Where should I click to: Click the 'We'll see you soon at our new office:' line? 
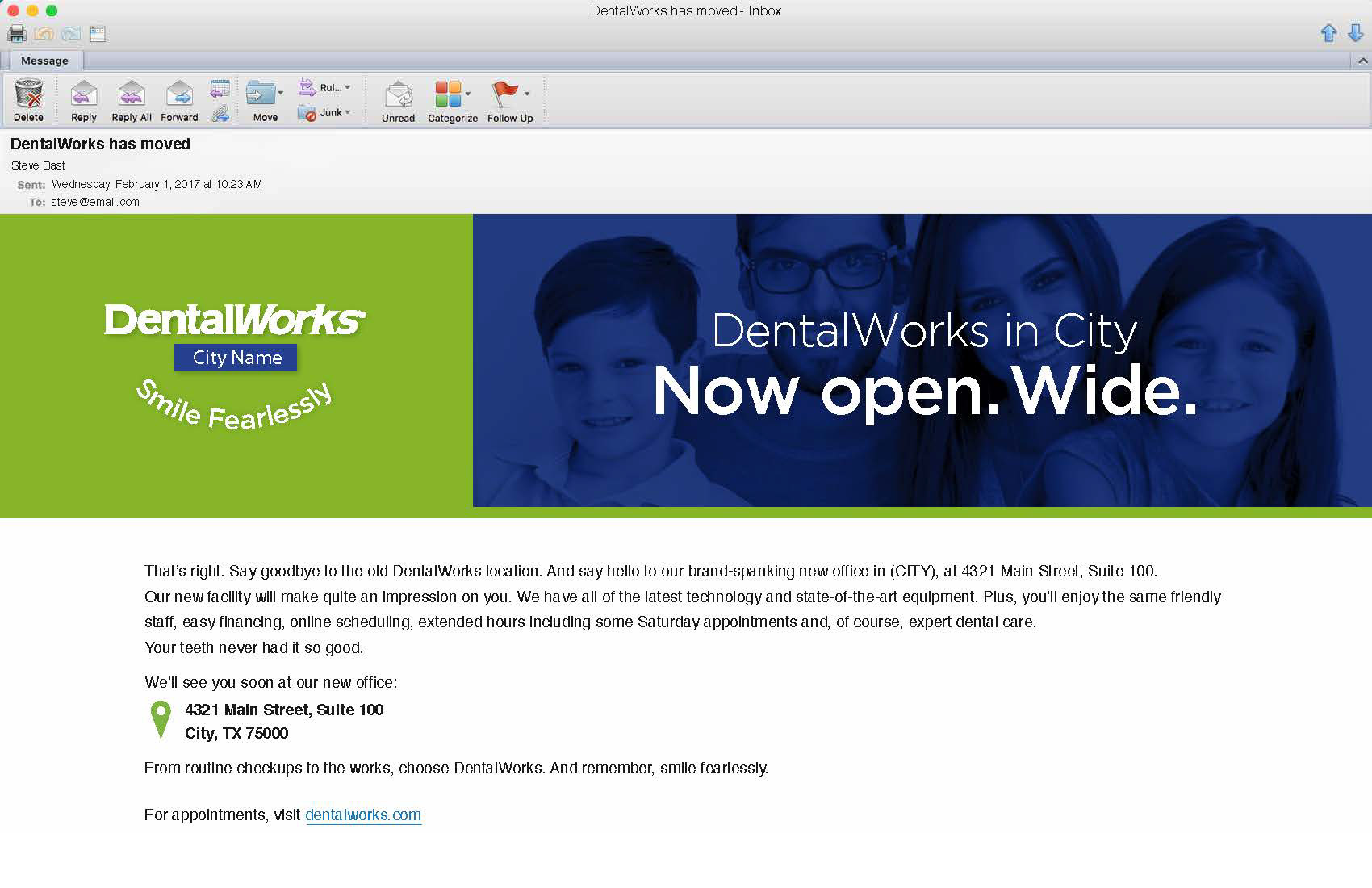[x=271, y=682]
